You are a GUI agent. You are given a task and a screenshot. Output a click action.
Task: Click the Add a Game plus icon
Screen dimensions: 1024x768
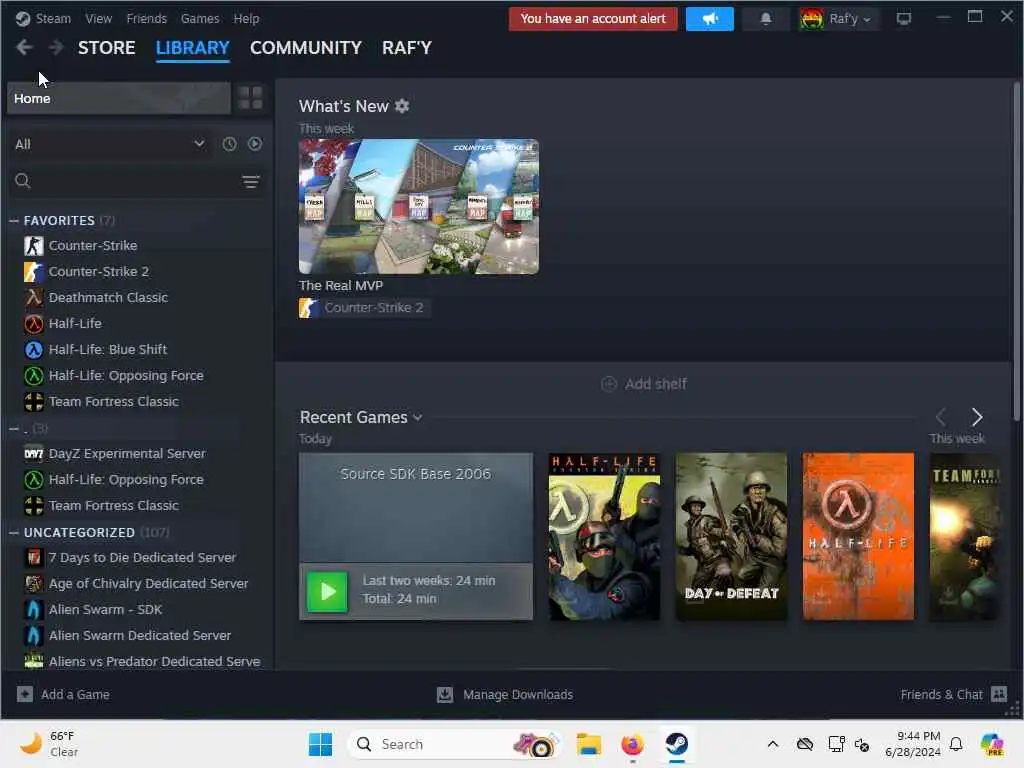click(x=25, y=694)
